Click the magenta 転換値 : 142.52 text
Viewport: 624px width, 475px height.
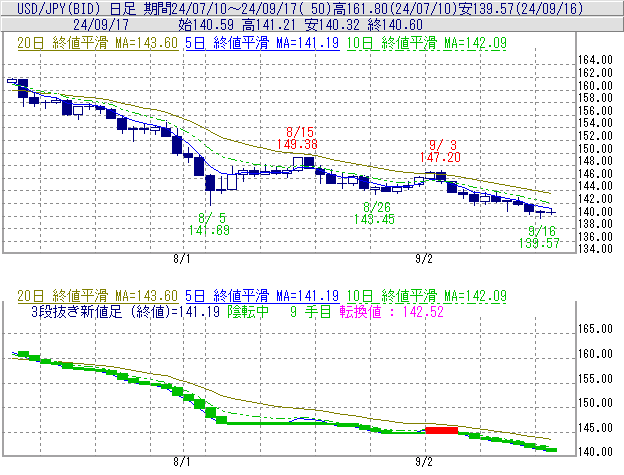[x=392, y=311]
